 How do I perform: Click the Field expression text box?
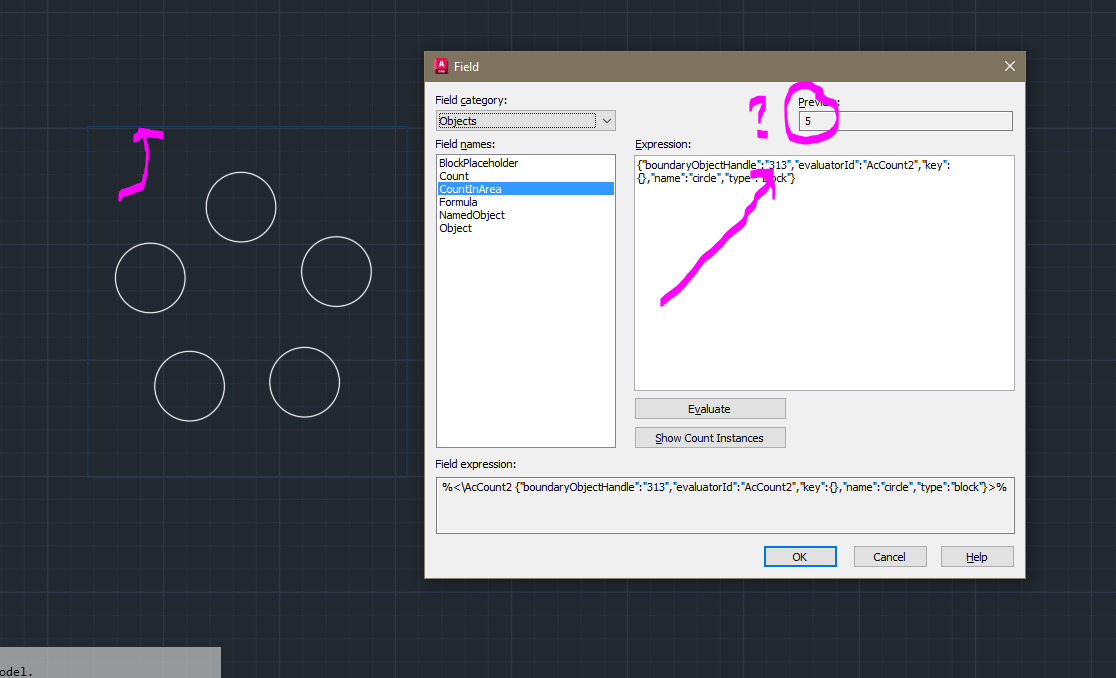coord(725,505)
